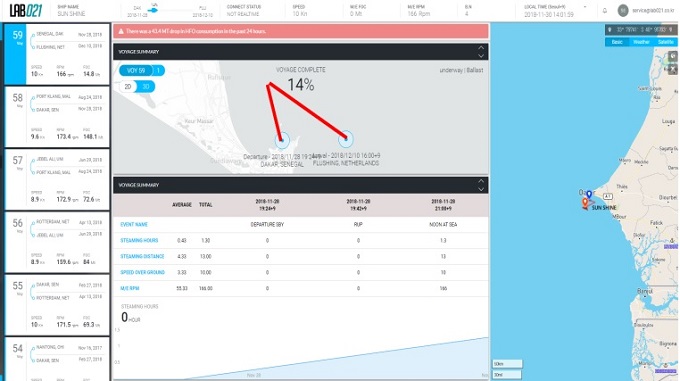Image resolution: width=680 pixels, height=381 pixels.
Task: Switch the map view to 2D
Action: tap(128, 87)
